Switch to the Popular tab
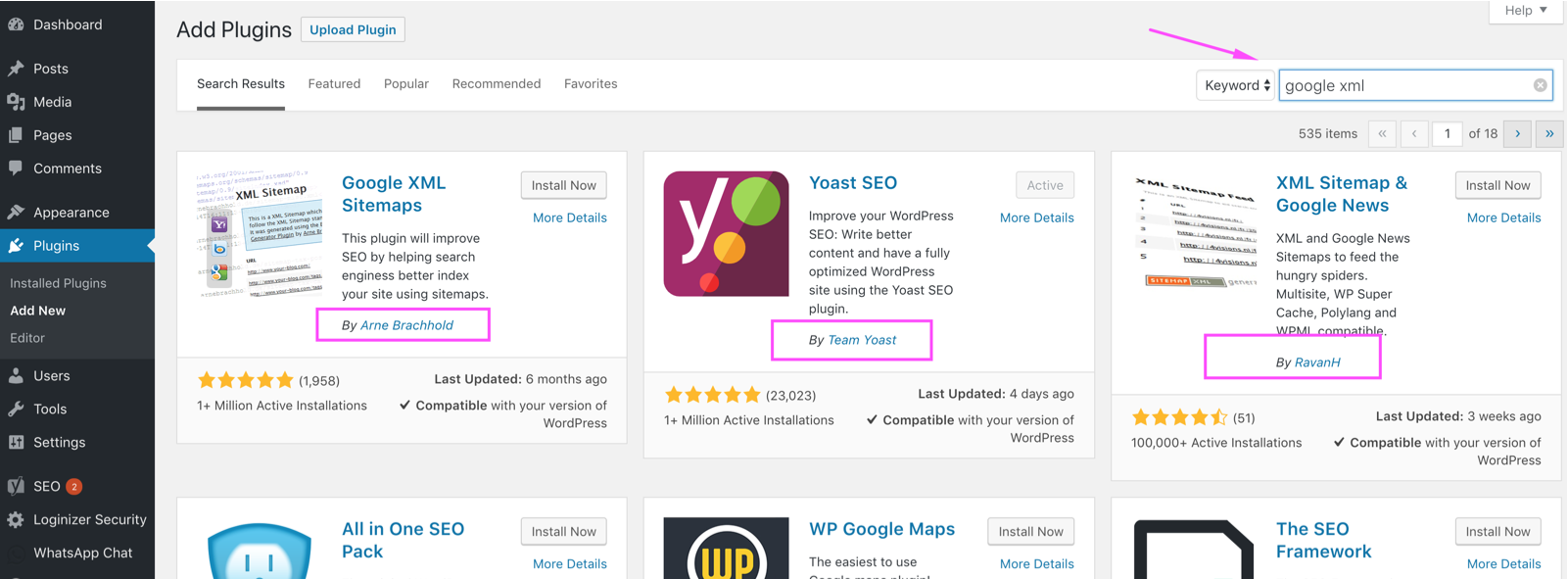The width and height of the screenshot is (1568, 579). (x=405, y=84)
